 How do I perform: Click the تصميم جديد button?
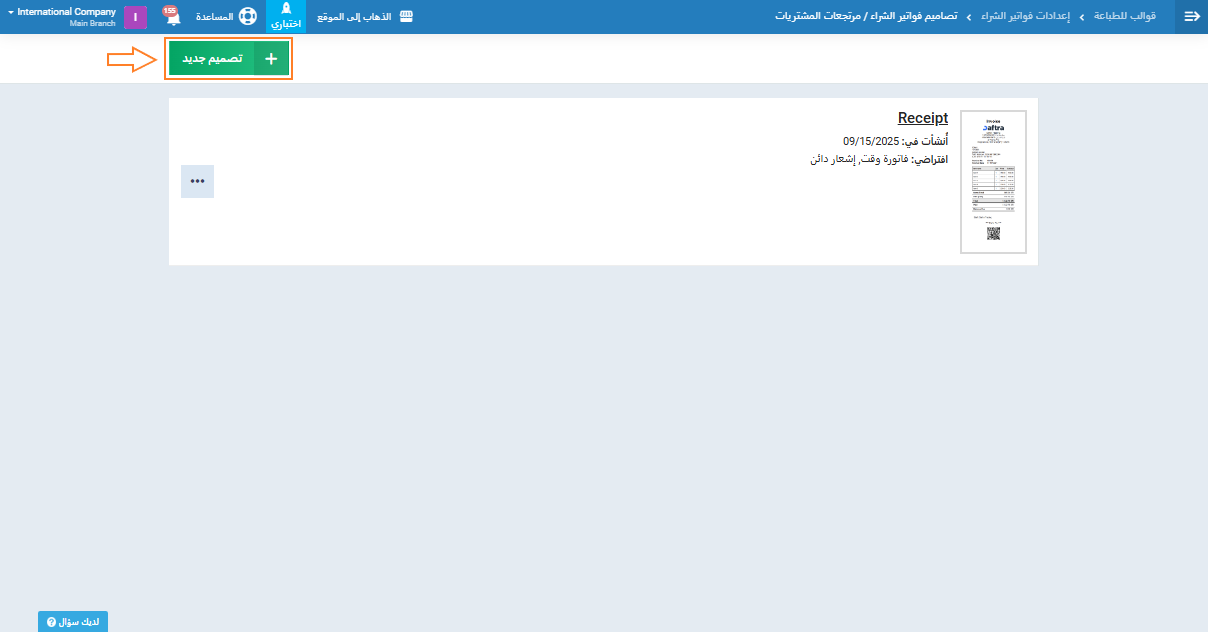tap(229, 60)
